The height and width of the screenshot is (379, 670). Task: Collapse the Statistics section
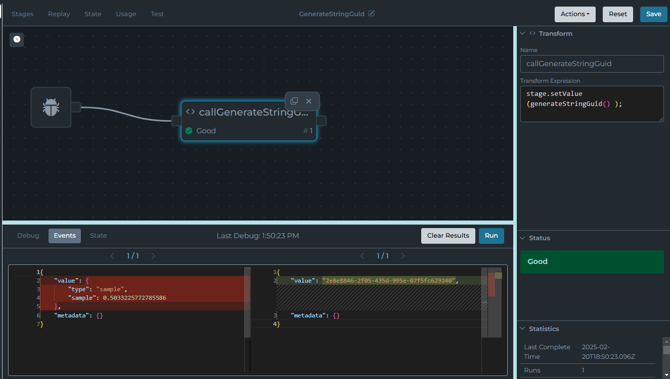(523, 329)
